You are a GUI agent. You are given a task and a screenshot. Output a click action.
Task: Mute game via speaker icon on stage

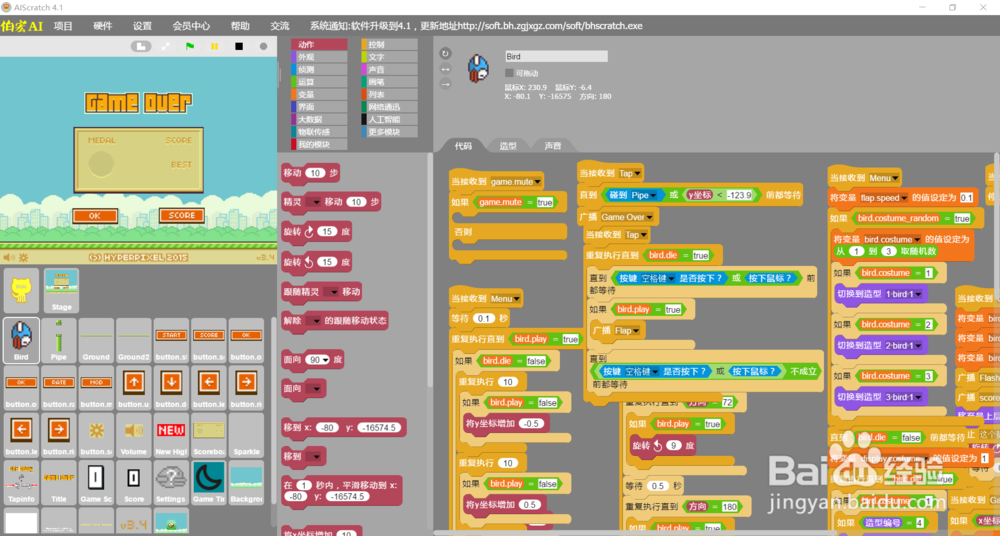pyautogui.click(x=9, y=258)
